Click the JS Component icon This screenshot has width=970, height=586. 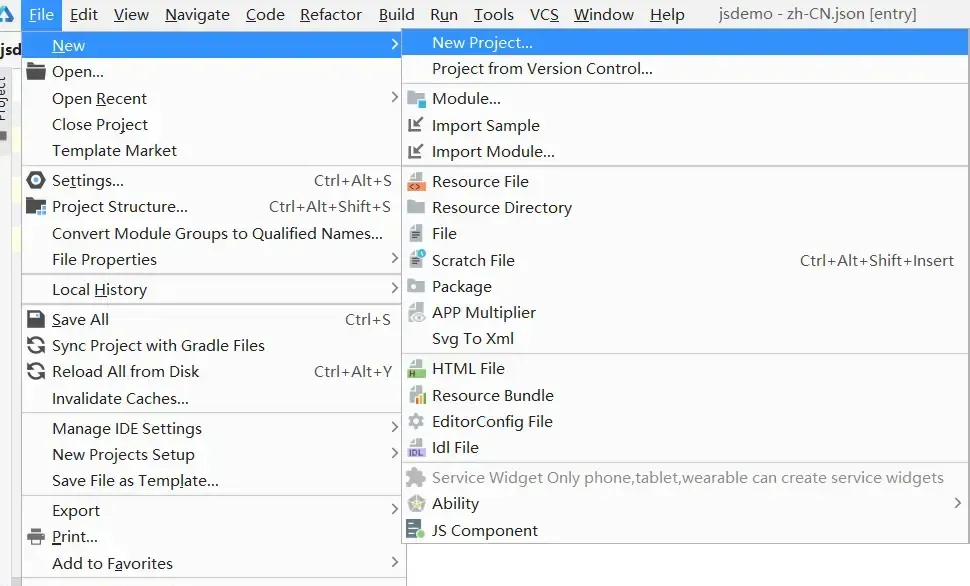(x=416, y=530)
